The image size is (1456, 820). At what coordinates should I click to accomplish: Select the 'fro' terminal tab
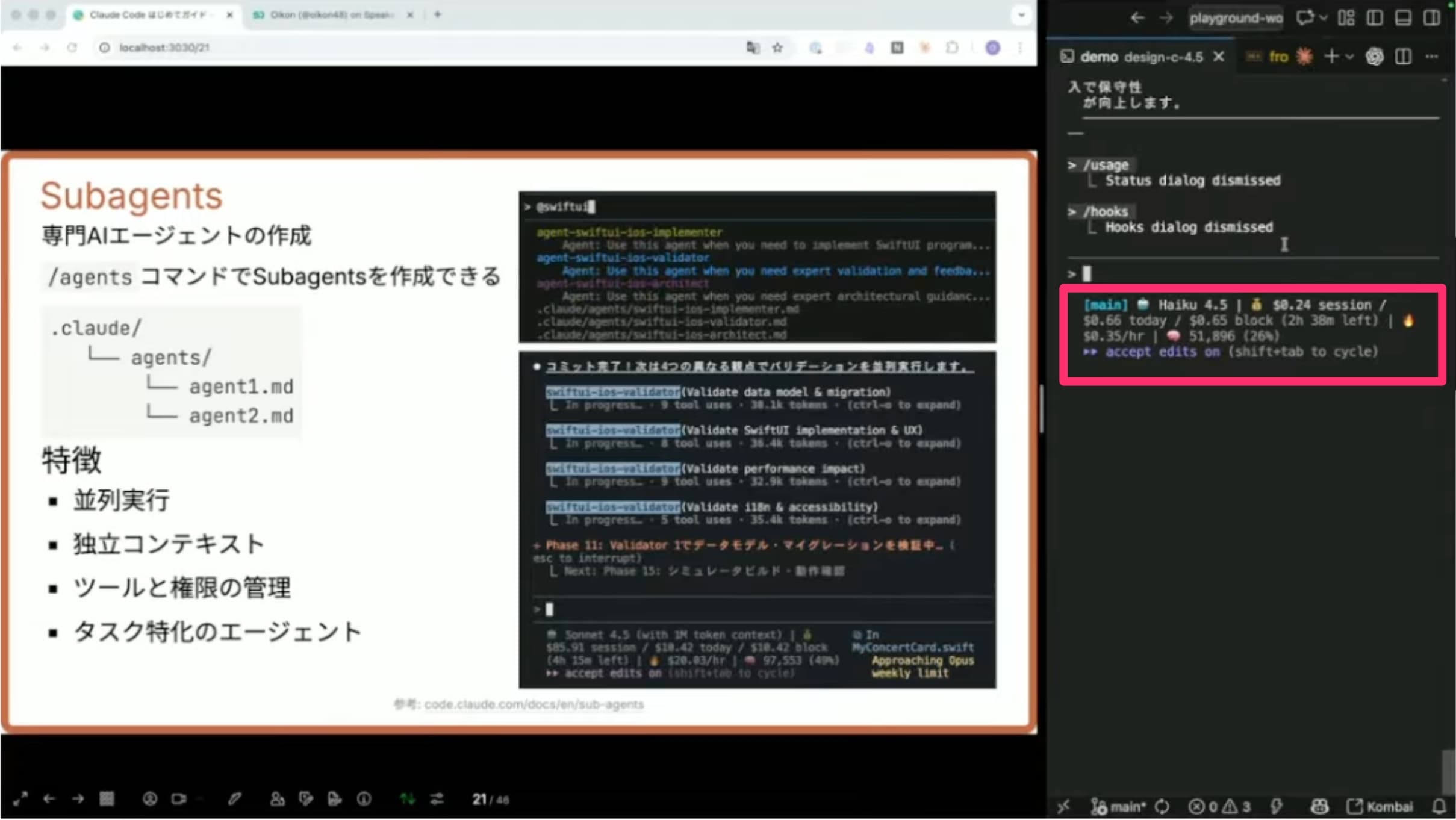[x=1279, y=56]
